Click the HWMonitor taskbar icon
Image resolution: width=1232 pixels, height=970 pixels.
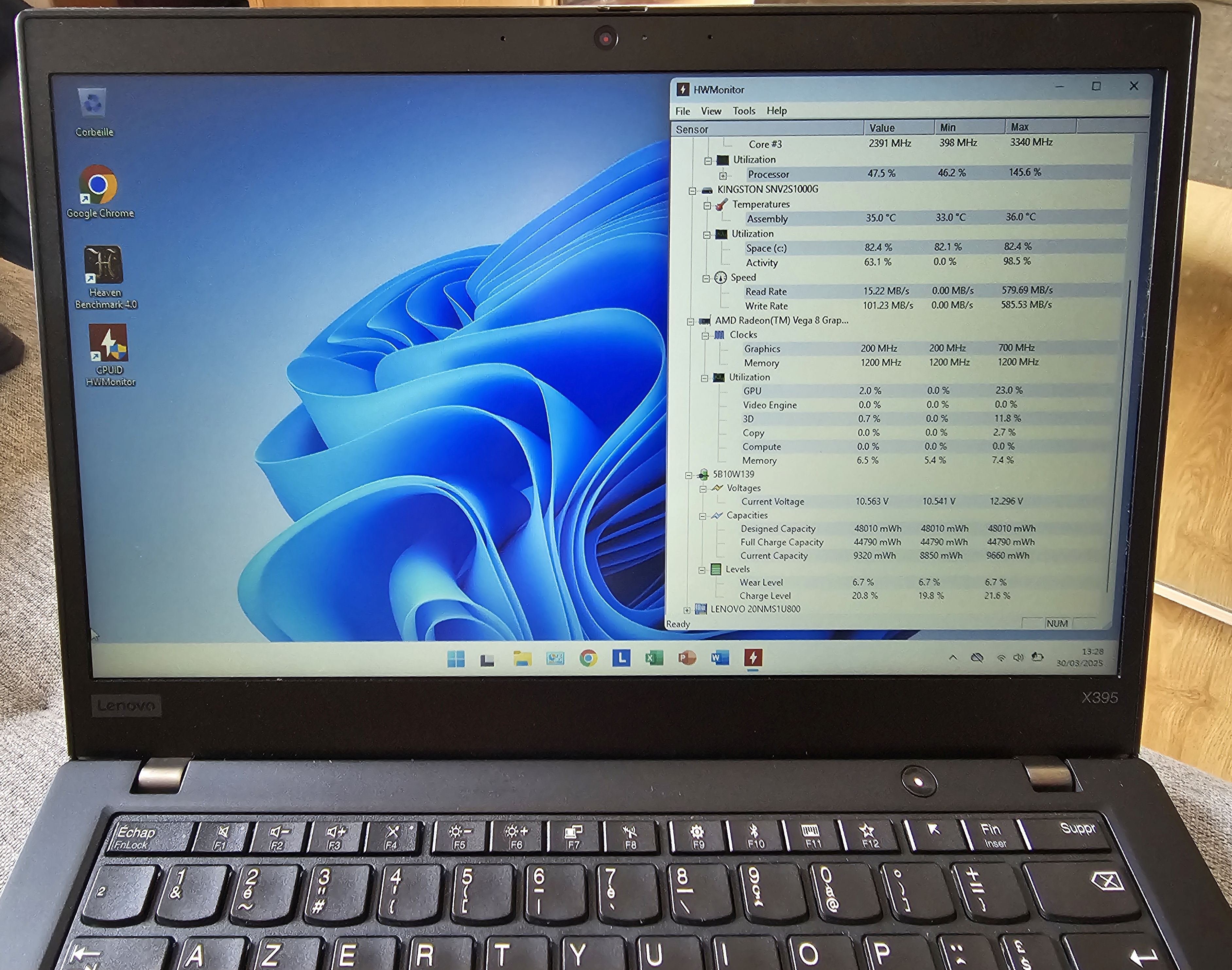tap(753, 658)
